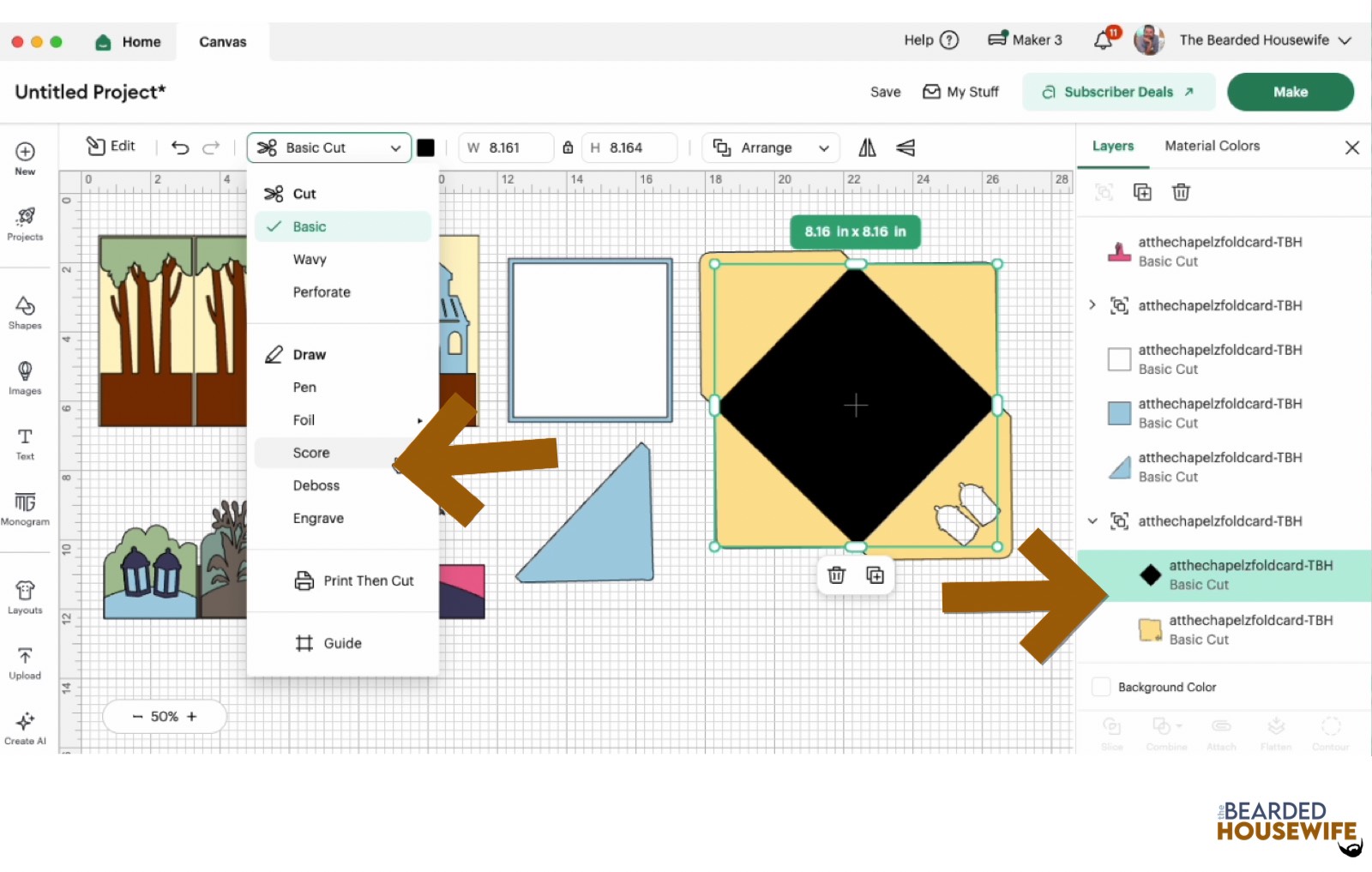This screenshot has height=872, width=1372.
Task: Click the green Make button
Action: click(1290, 92)
